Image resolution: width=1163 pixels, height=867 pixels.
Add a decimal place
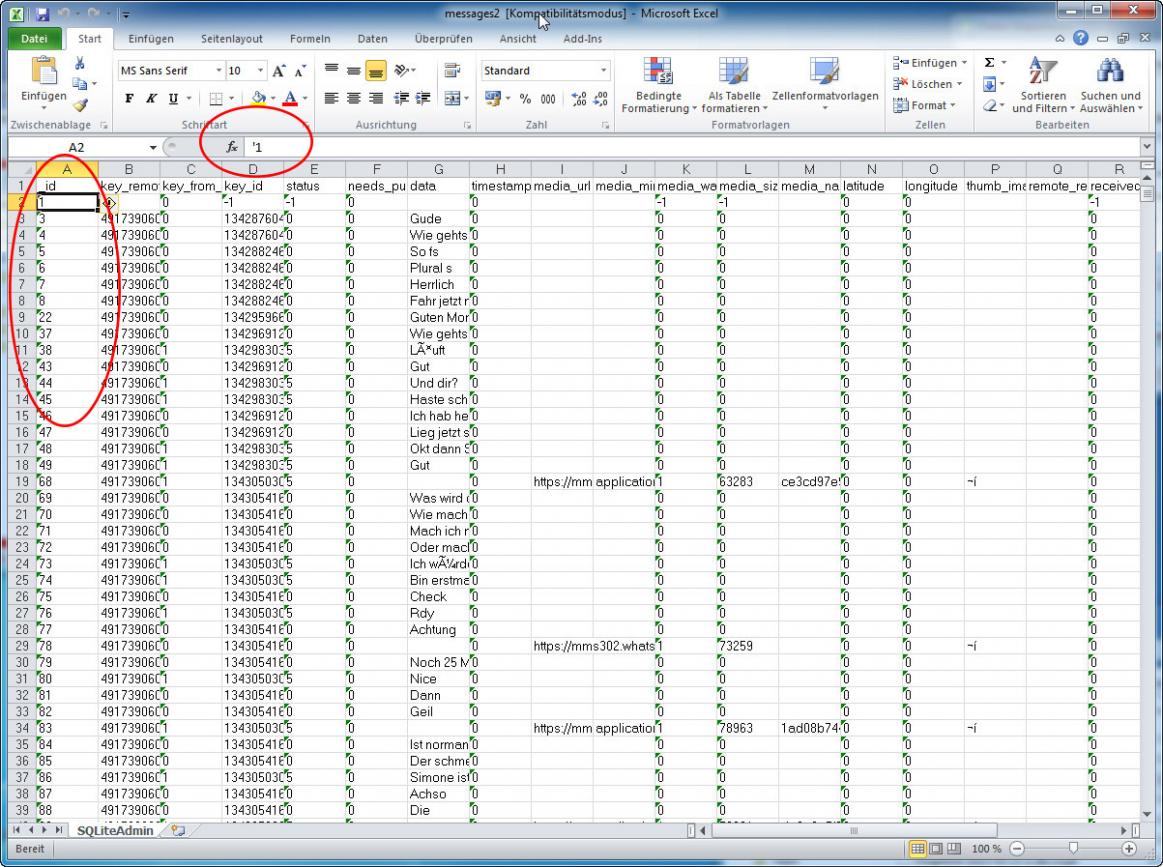(579, 98)
